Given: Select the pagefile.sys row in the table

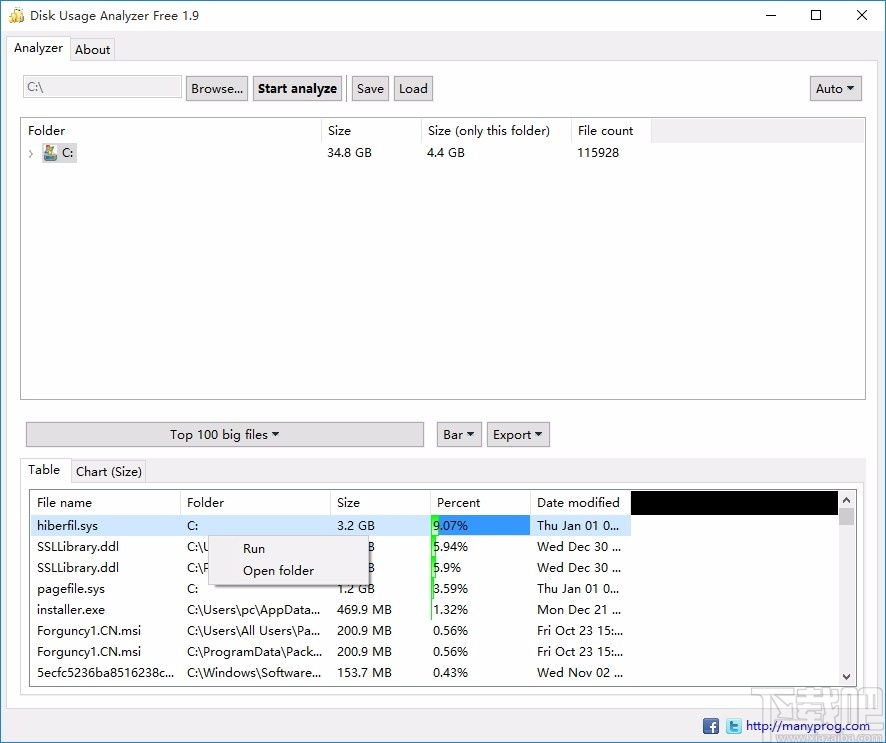Looking at the screenshot, I should tap(70, 589).
